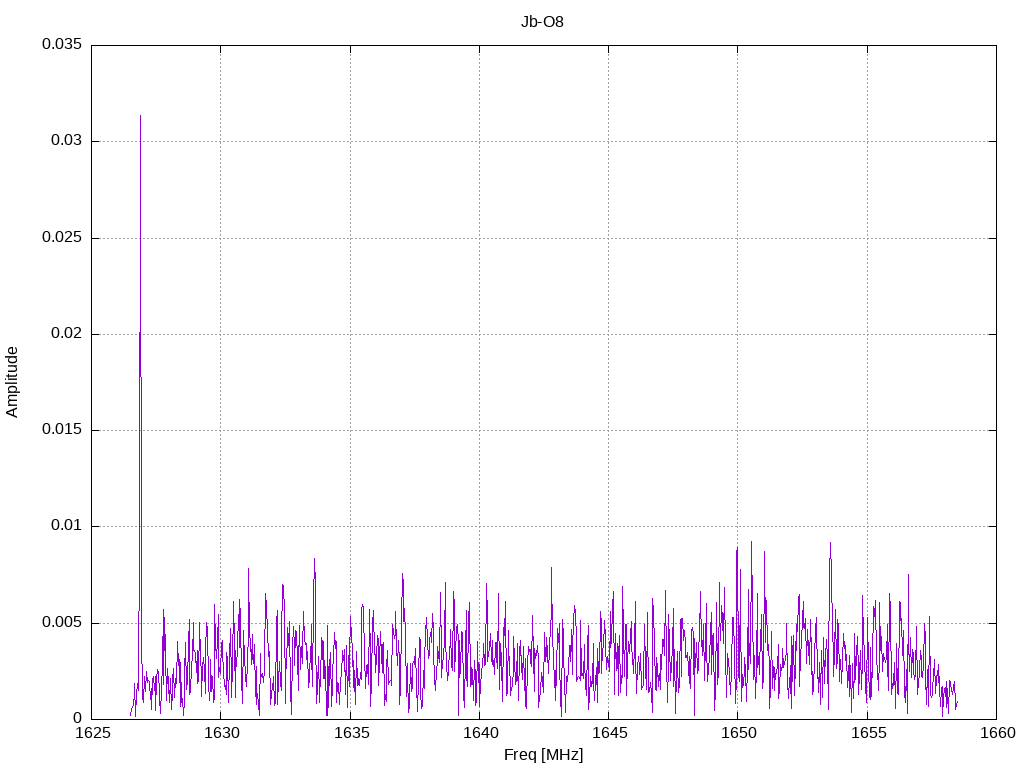Click the 0.015 y-axis tick label
Screen dimensions: 1024x768
pyautogui.click(x=61, y=430)
